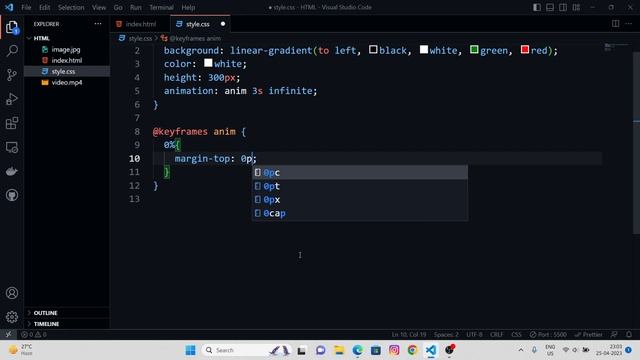
Task: Open the Microsoft Store from taskbar
Action: [376, 350]
